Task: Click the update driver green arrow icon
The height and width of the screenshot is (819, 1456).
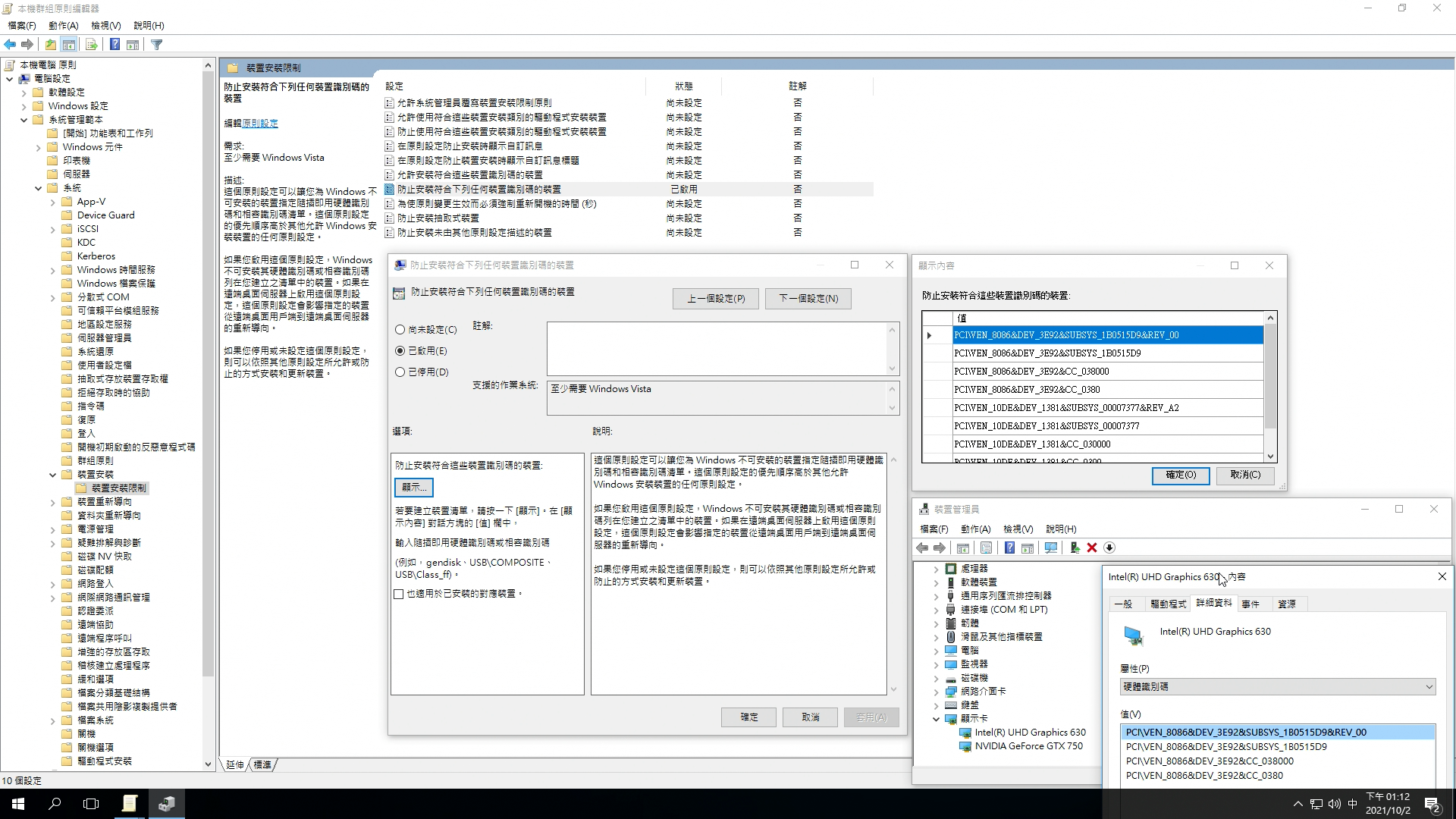Action: point(1074,548)
